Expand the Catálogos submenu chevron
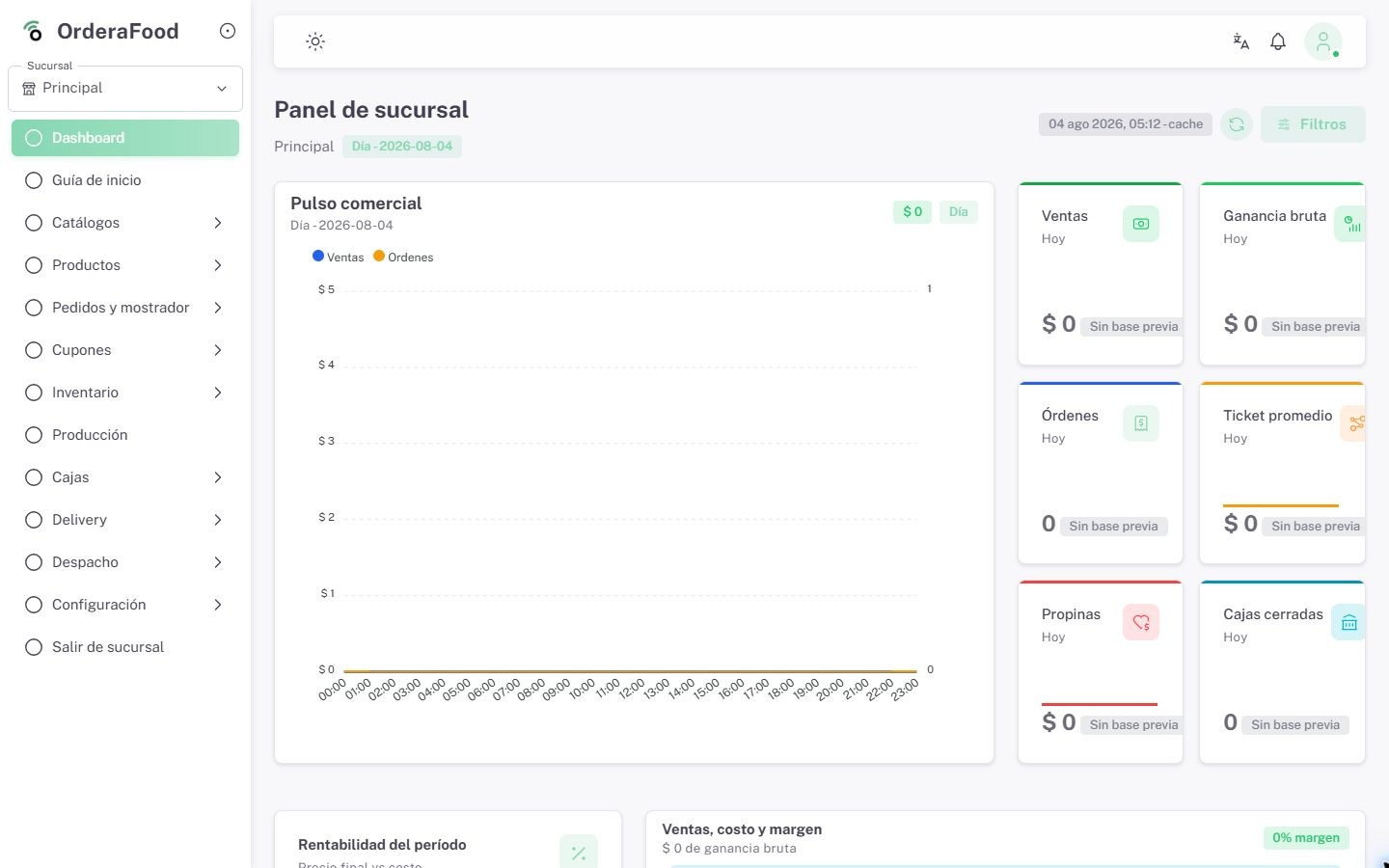This screenshot has width=1389, height=868. [218, 223]
